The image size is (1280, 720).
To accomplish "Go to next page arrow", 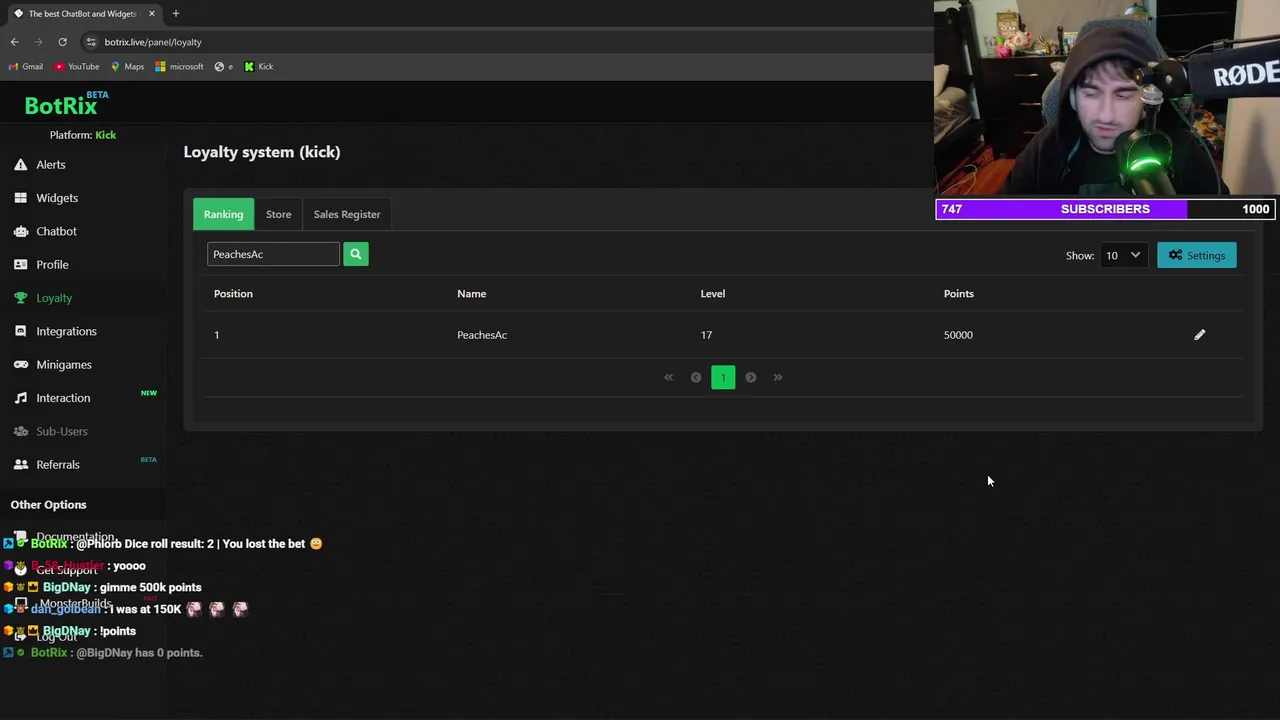I will 750,377.
